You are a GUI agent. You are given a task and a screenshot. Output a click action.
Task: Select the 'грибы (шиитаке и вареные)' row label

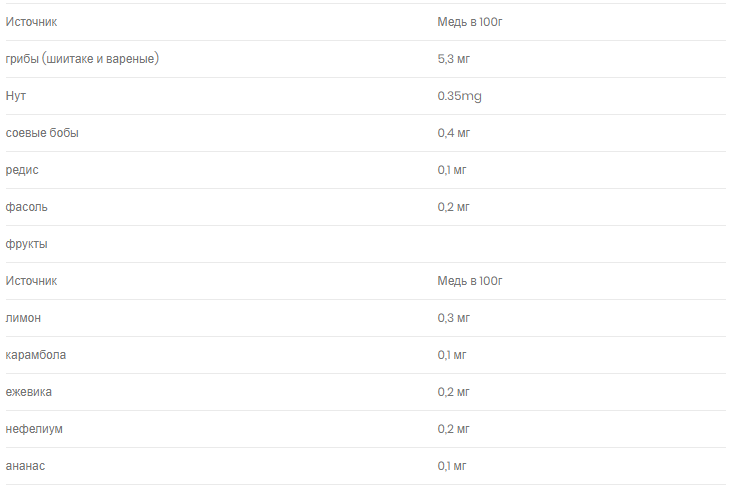tap(82, 59)
